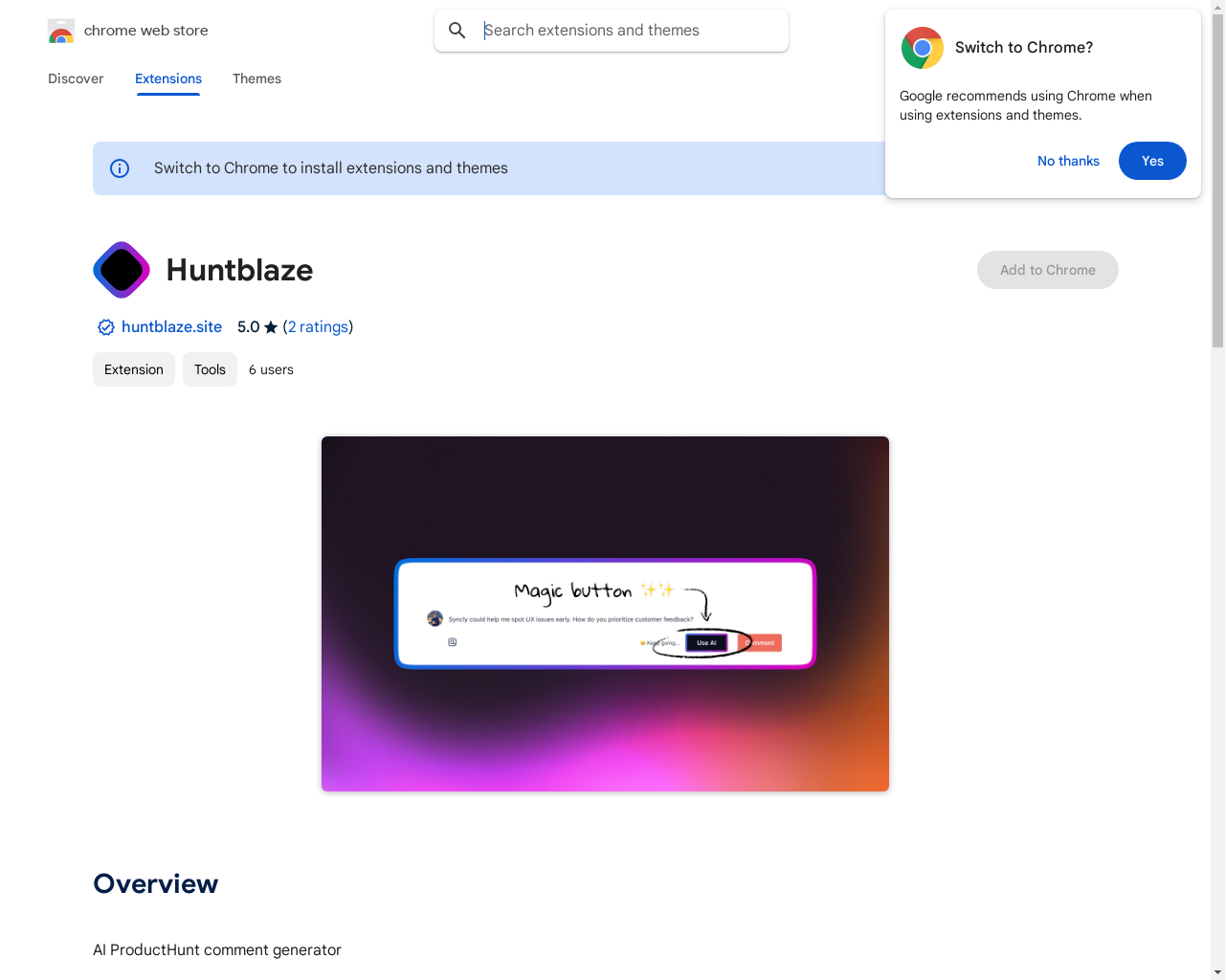
Task: Click the AI ProductHunt comment generator text
Action: 217,949
